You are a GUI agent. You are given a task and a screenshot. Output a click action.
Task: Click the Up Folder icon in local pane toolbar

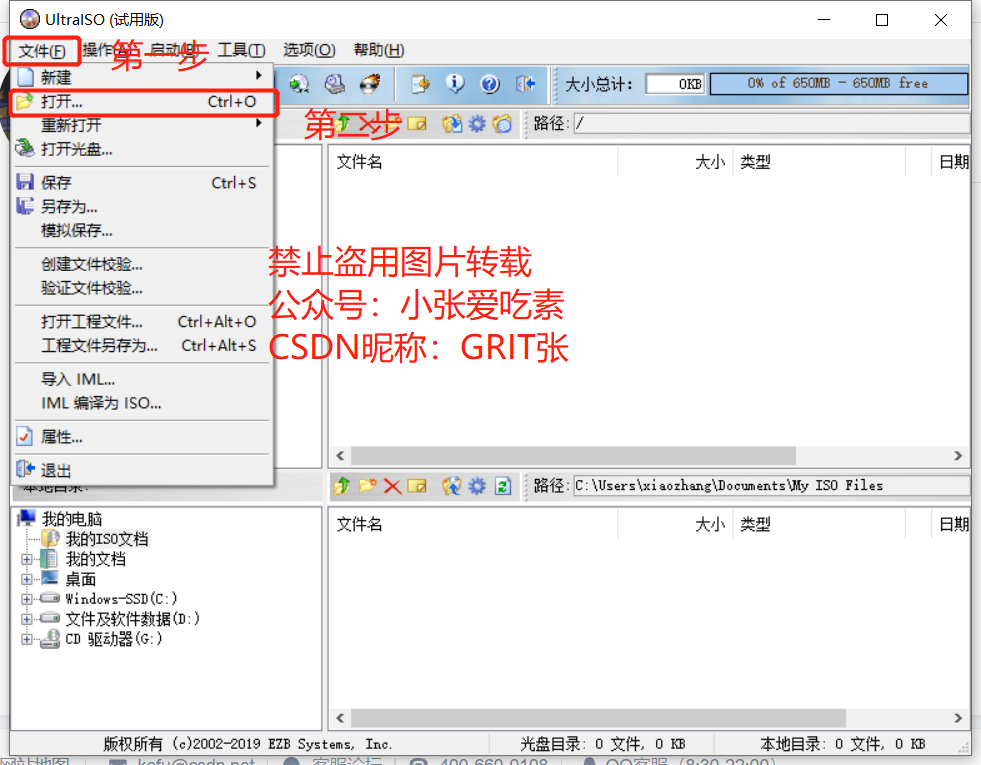(342, 486)
